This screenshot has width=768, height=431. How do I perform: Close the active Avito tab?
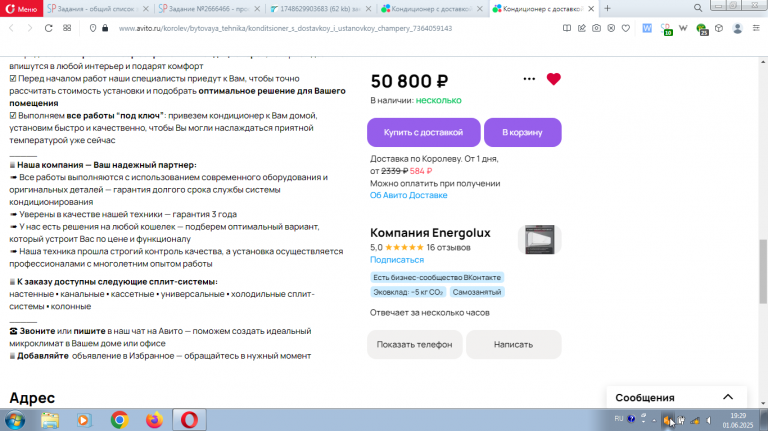click(x=591, y=9)
